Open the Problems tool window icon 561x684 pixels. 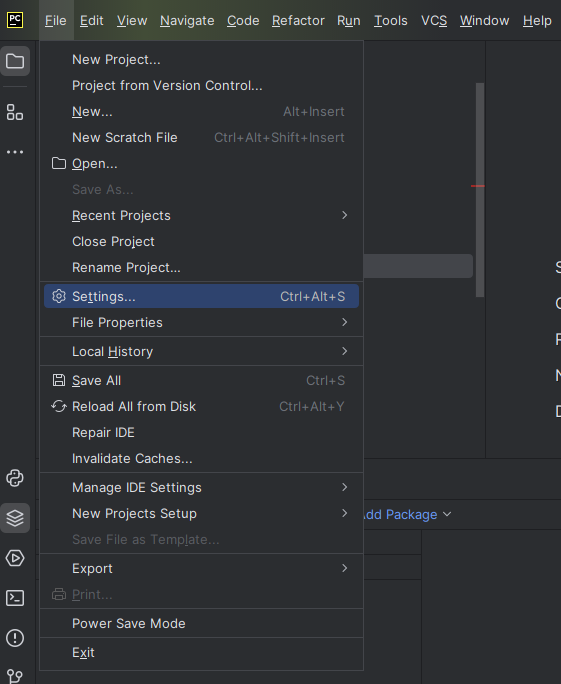pos(15,638)
